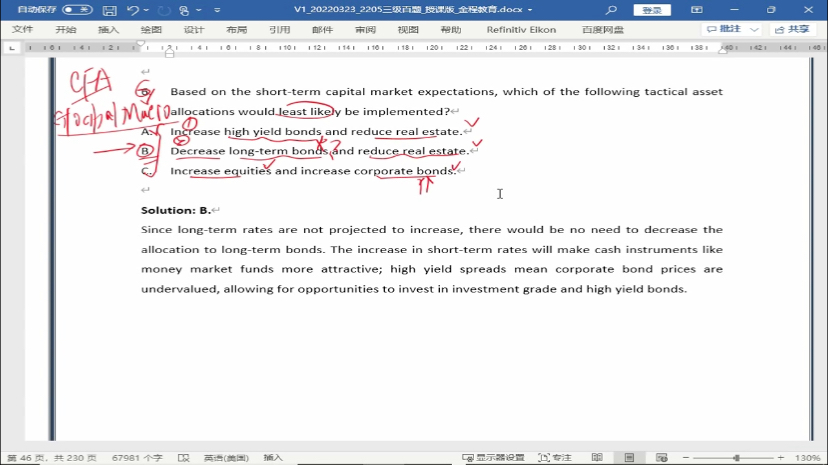Open the Refinitiv Eikon tab
This screenshot has width=828, height=465.
pos(521,30)
